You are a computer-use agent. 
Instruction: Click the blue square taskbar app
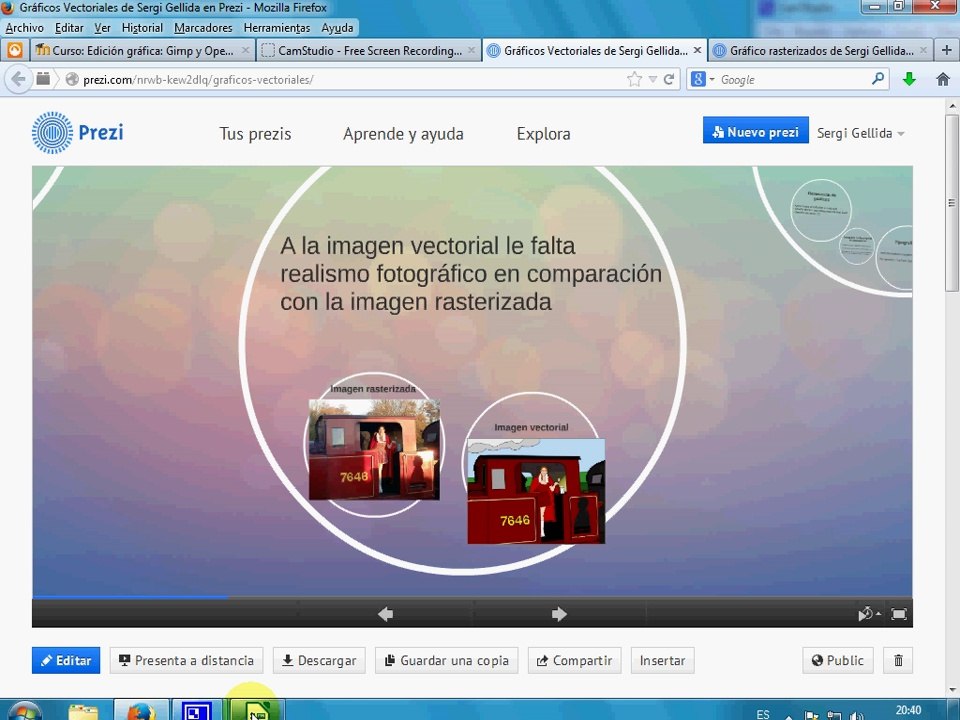coord(196,710)
